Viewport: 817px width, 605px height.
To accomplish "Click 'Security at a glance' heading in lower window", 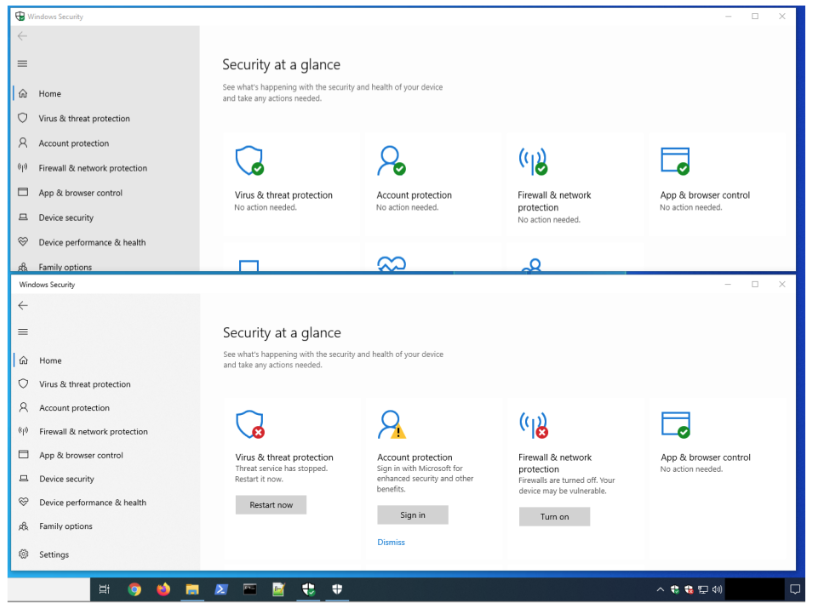I will point(282,333).
